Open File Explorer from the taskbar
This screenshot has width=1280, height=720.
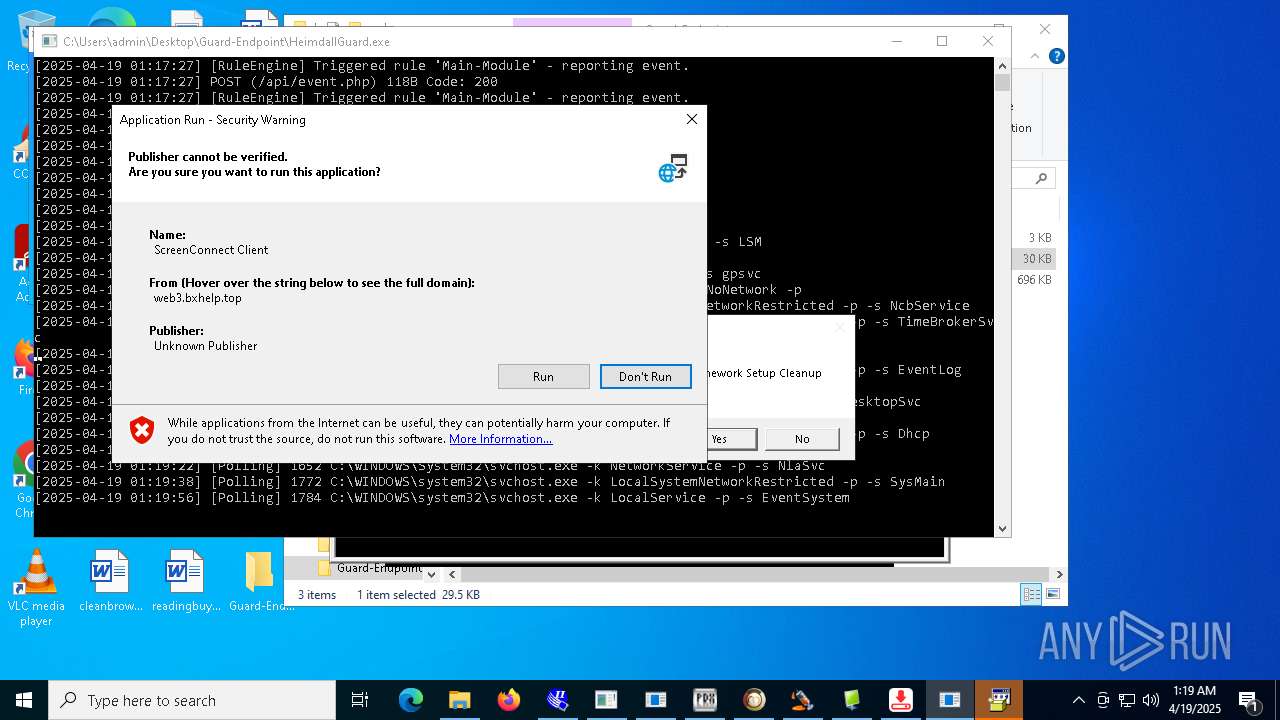pos(459,700)
